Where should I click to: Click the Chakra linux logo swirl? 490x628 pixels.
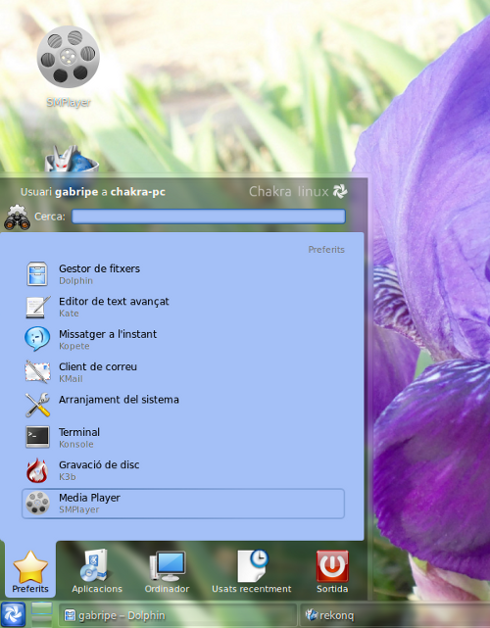[x=340, y=191]
